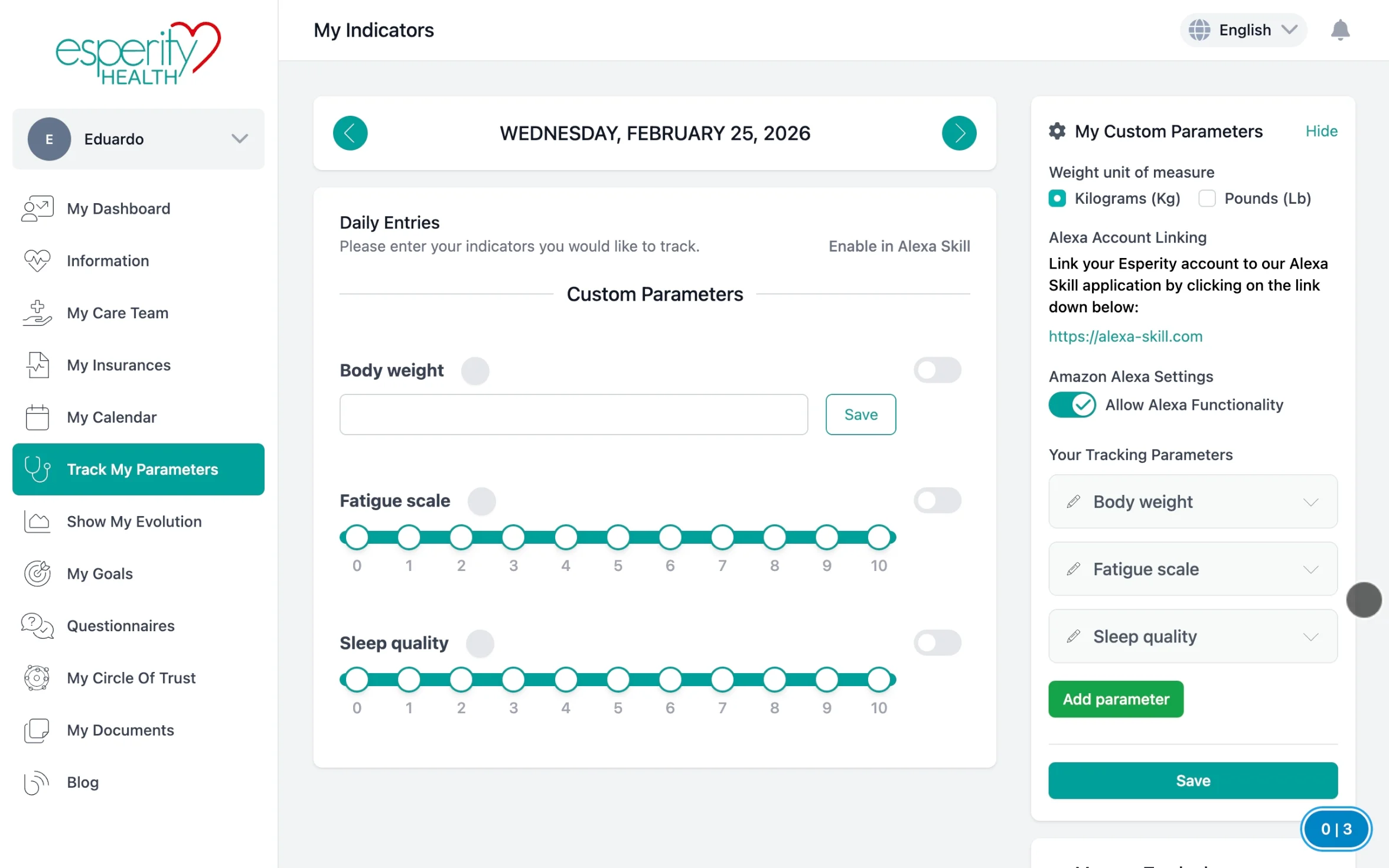Go to previous day arrow
Image resolution: width=1389 pixels, height=868 pixels.
pyautogui.click(x=350, y=133)
